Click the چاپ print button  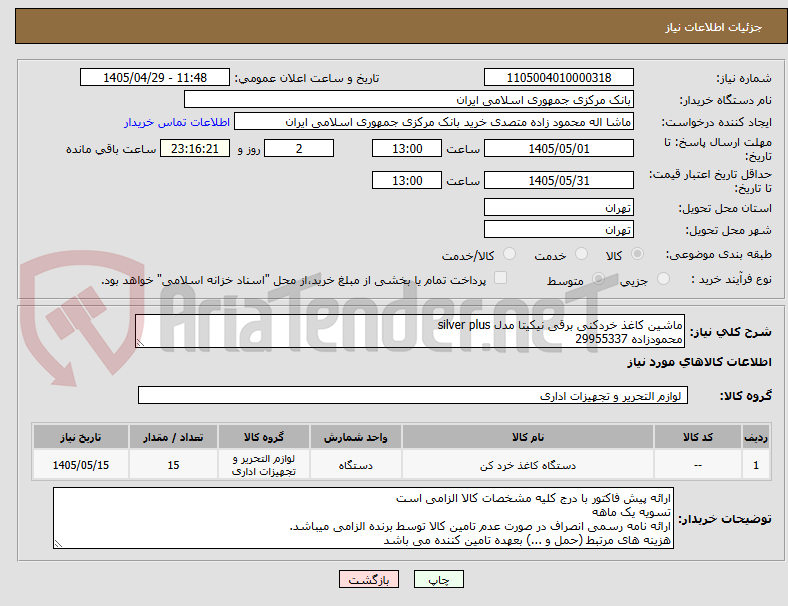pyautogui.click(x=439, y=579)
